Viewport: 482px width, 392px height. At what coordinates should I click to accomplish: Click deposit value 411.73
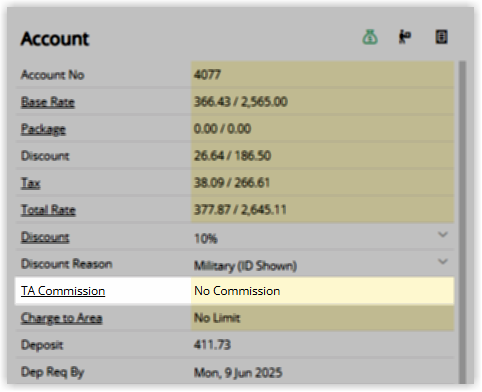tap(212, 345)
